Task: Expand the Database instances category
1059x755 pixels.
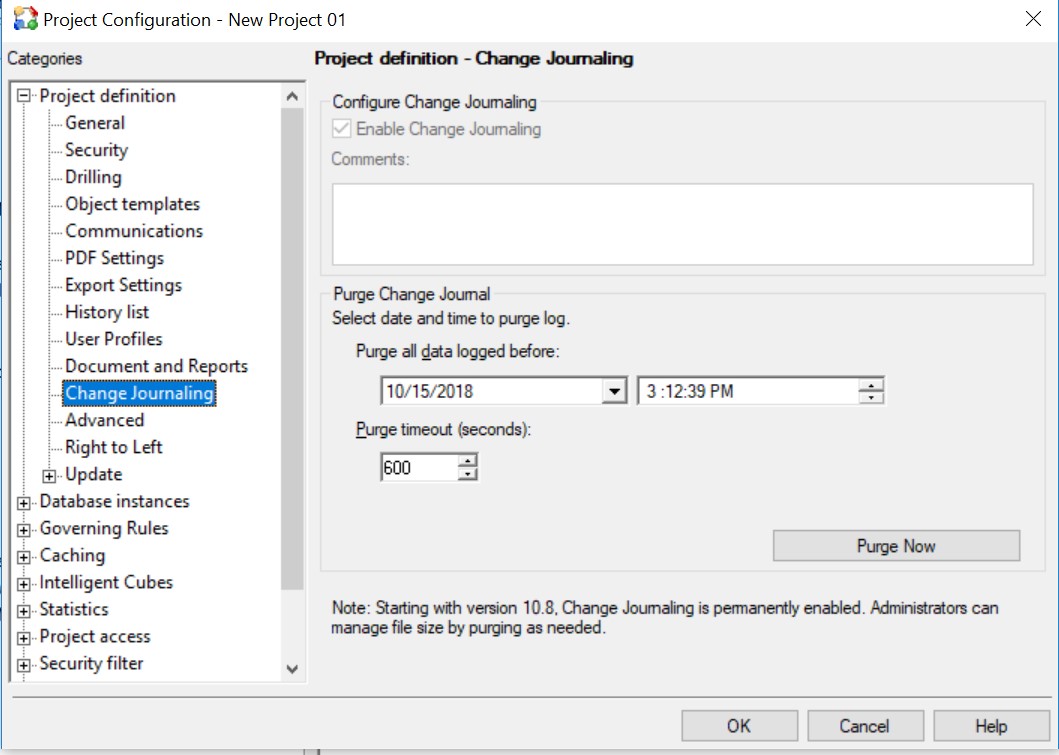Action: click(x=24, y=501)
